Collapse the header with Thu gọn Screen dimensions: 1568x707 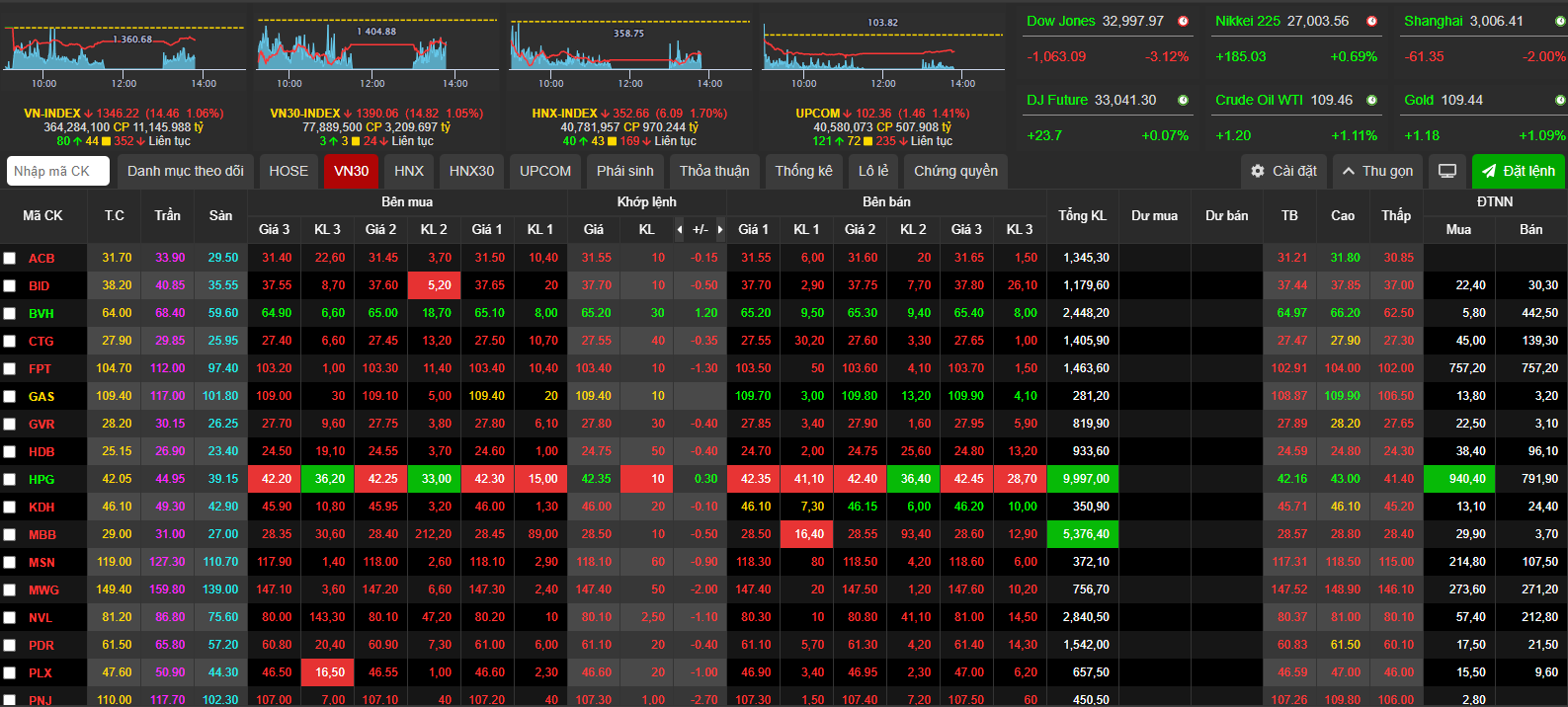(1377, 171)
